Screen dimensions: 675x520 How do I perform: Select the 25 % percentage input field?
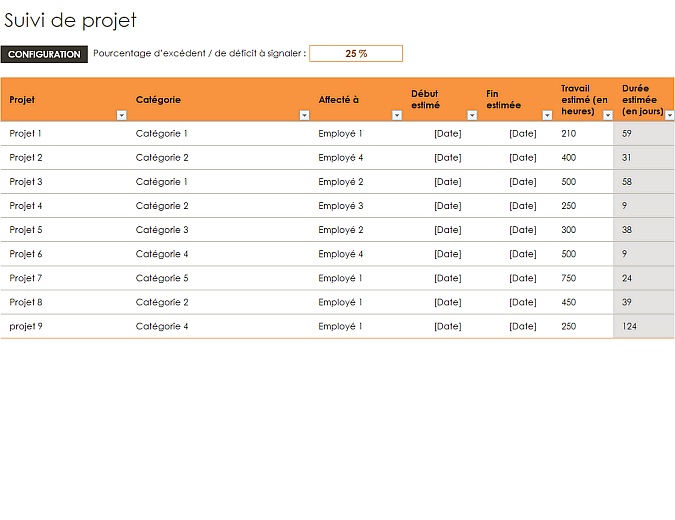pyautogui.click(x=356, y=53)
